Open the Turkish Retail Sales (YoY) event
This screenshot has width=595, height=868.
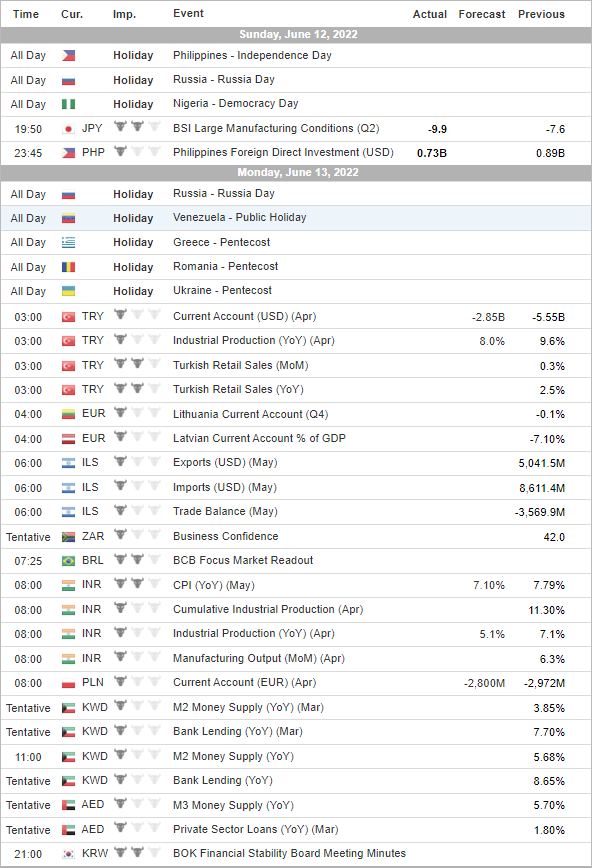(239, 390)
